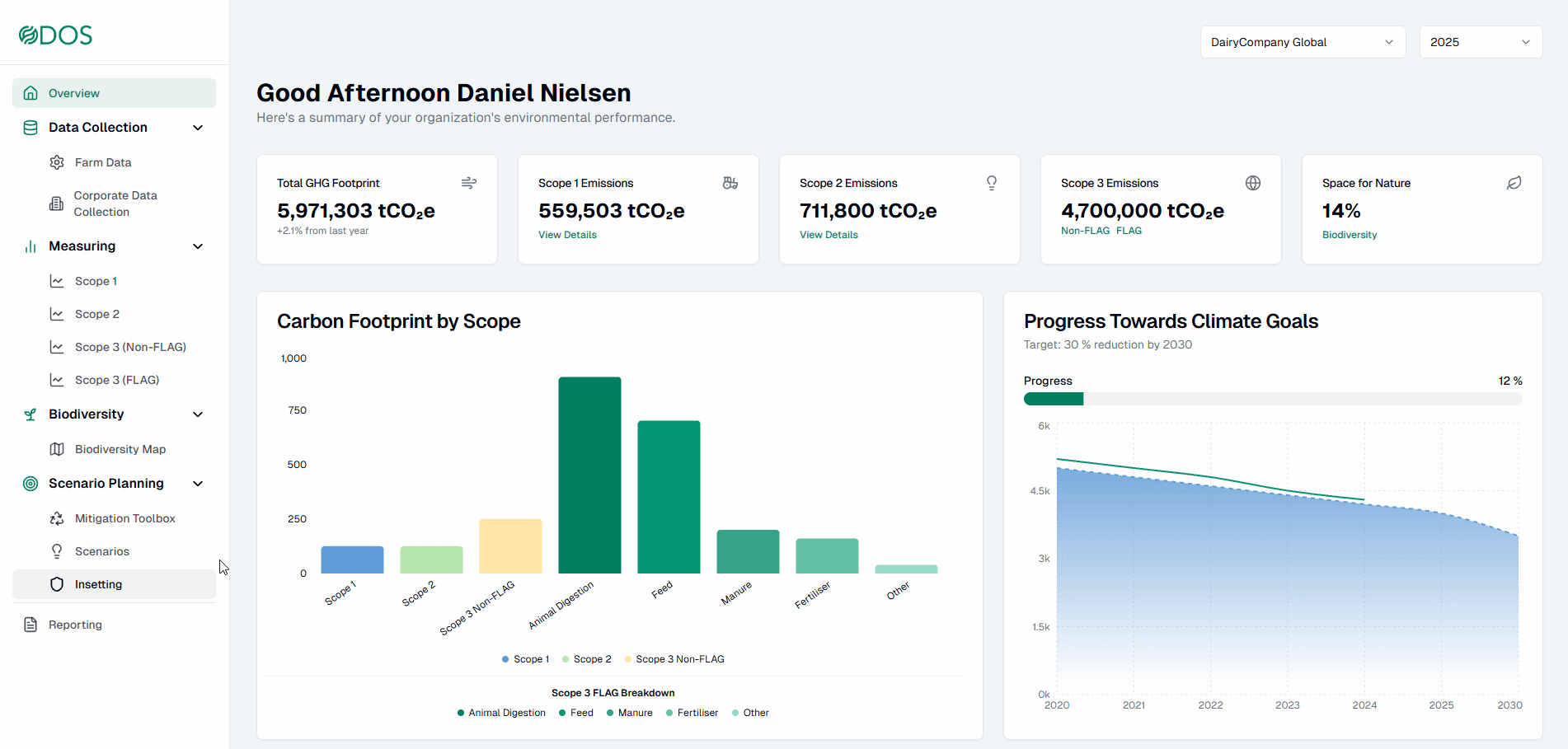This screenshot has width=1568, height=749.
Task: Collapse the Scenario Planning section chevron
Action: 198,484
